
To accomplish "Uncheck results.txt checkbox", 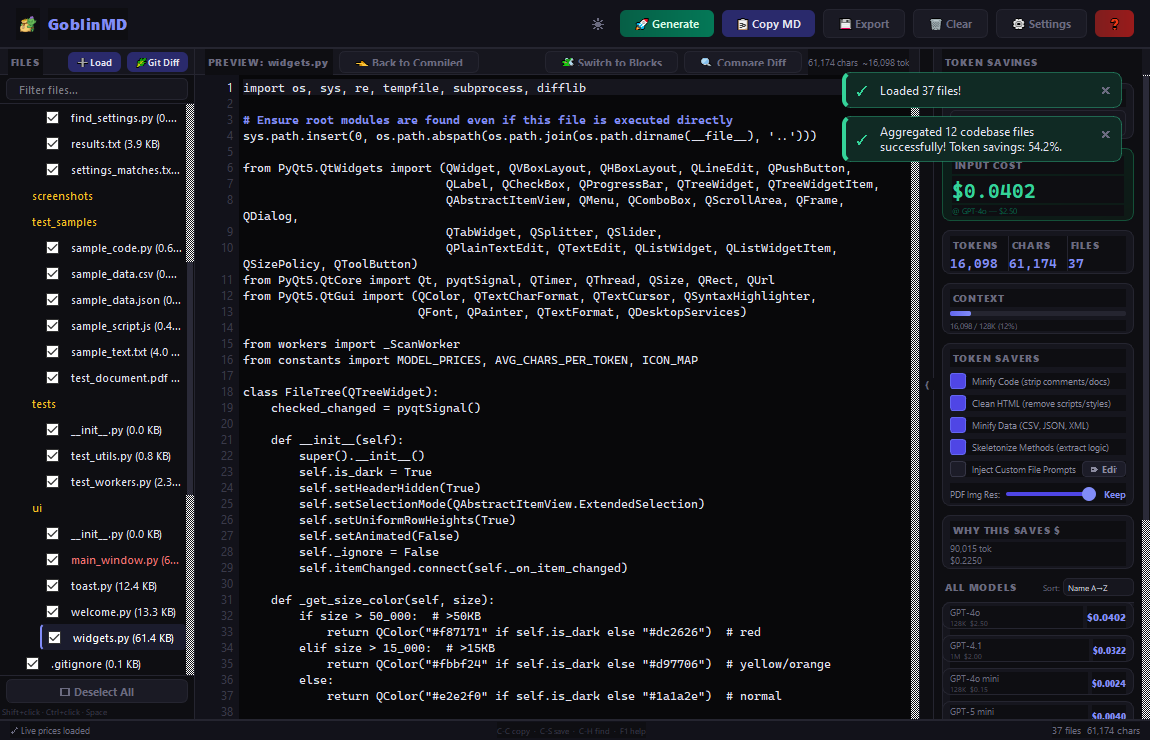I will (53, 144).
